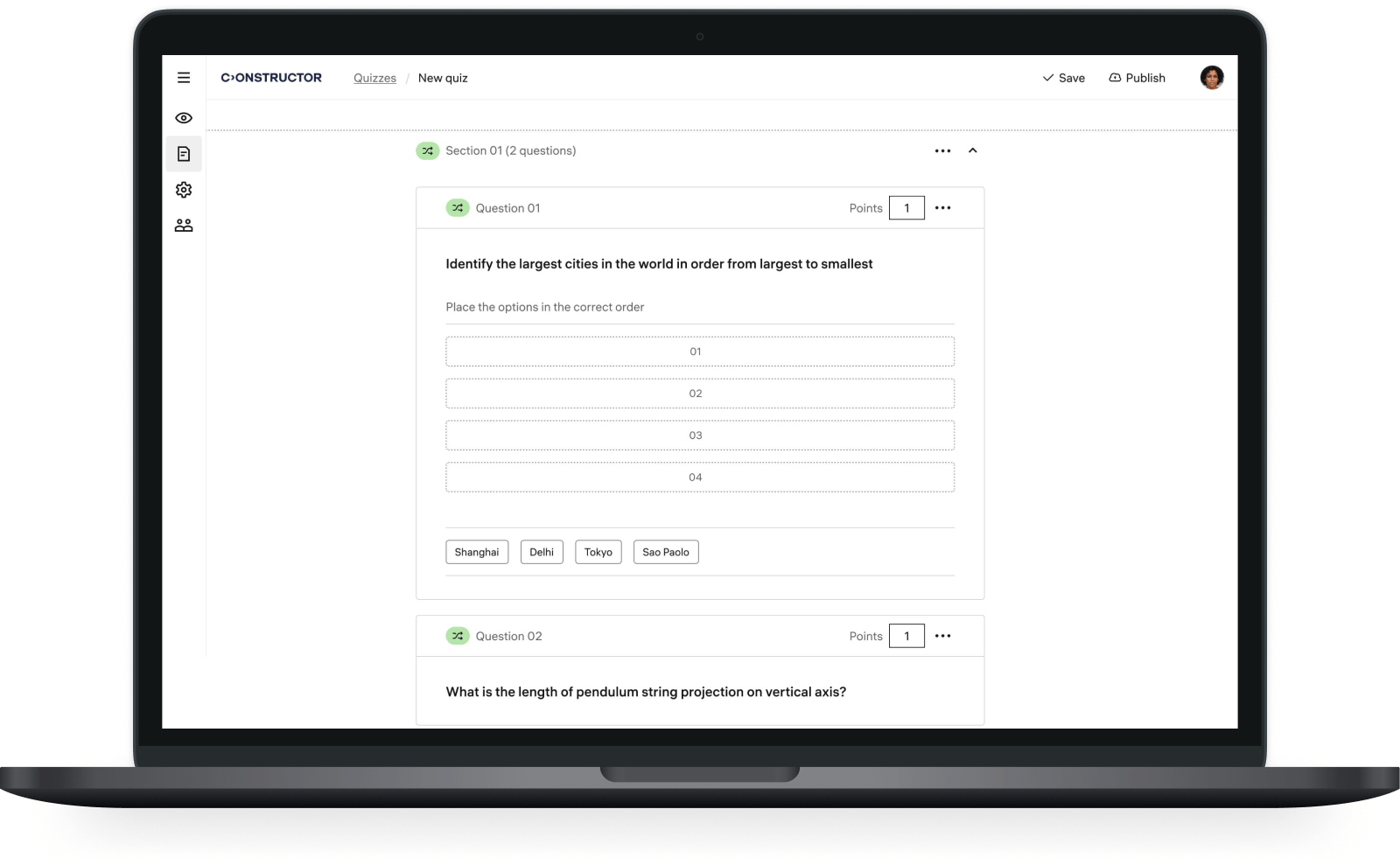1400x865 pixels.
Task: Click the shuffle badge on Question 01
Action: 457,207
